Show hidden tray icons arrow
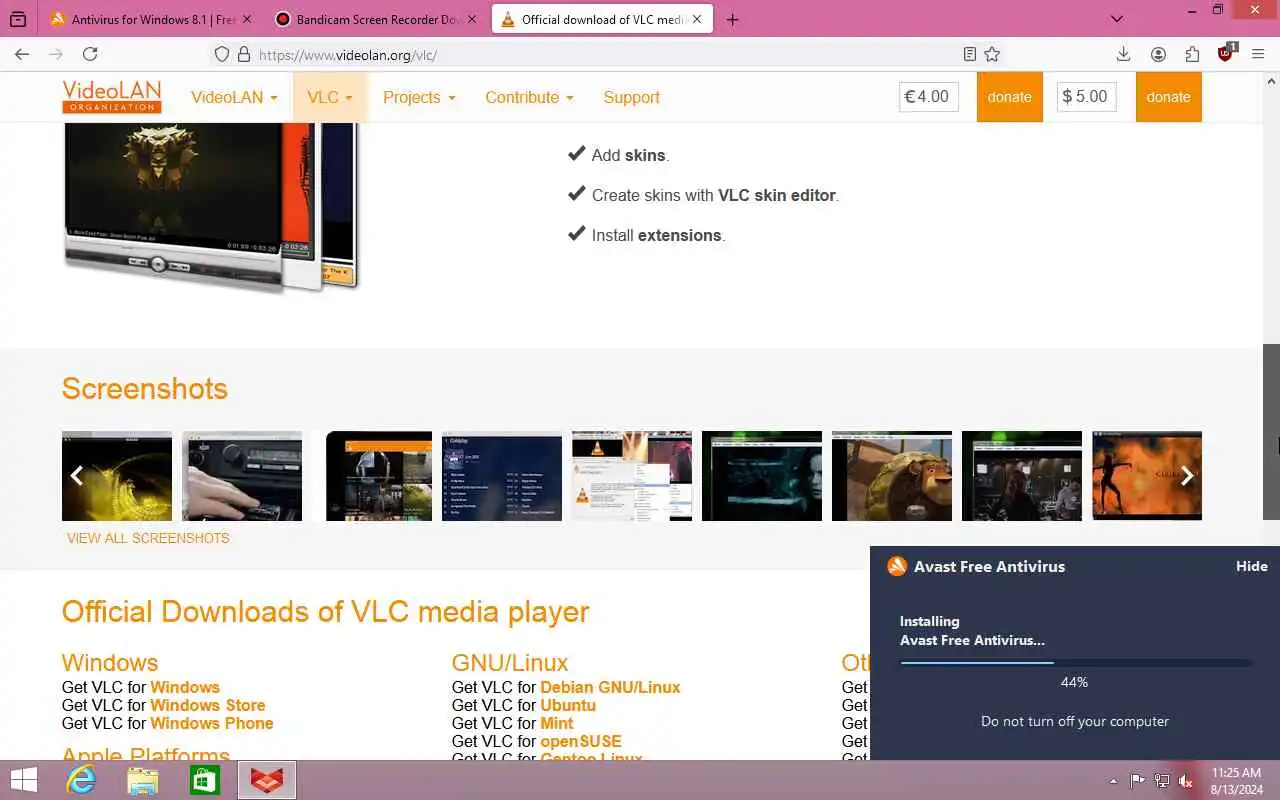Image resolution: width=1280 pixels, height=800 pixels. pyautogui.click(x=1113, y=781)
